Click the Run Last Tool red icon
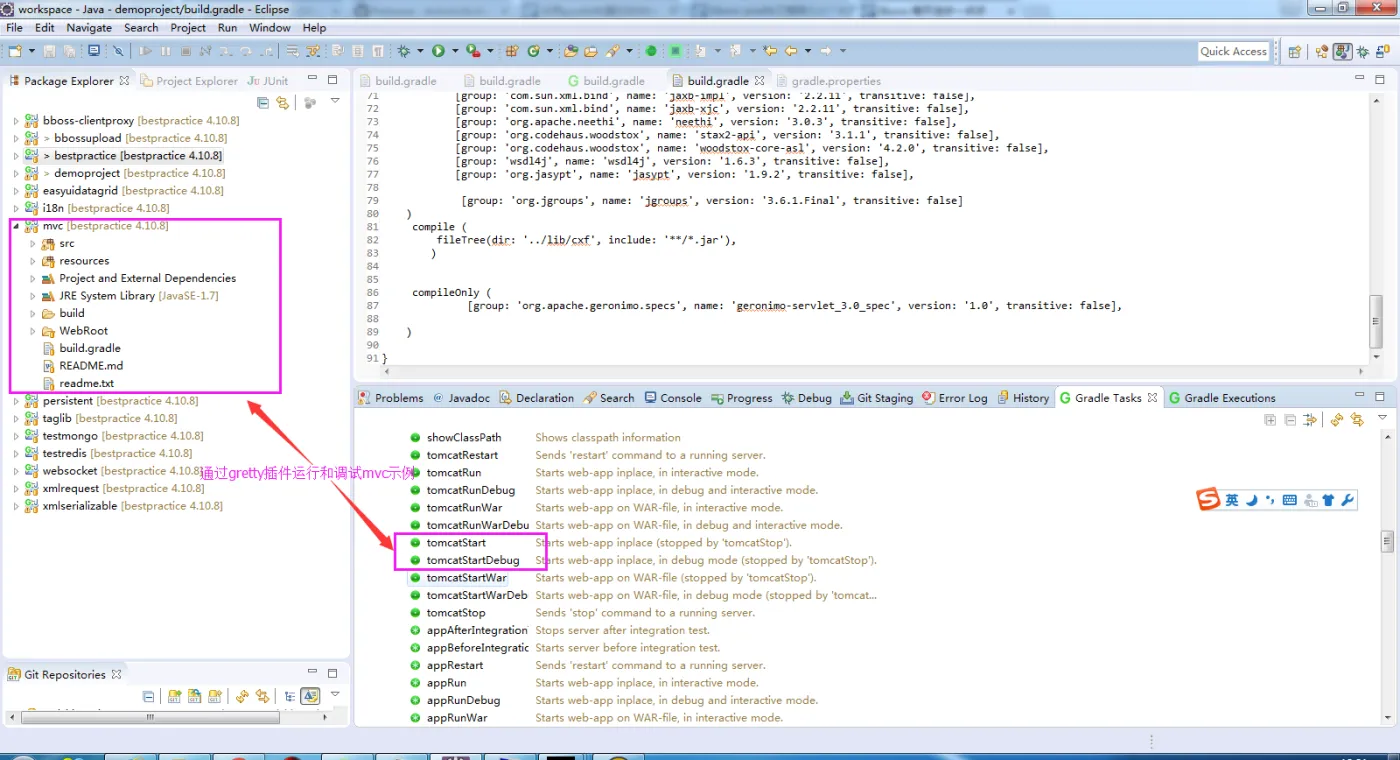The image size is (1400, 760). (473, 51)
